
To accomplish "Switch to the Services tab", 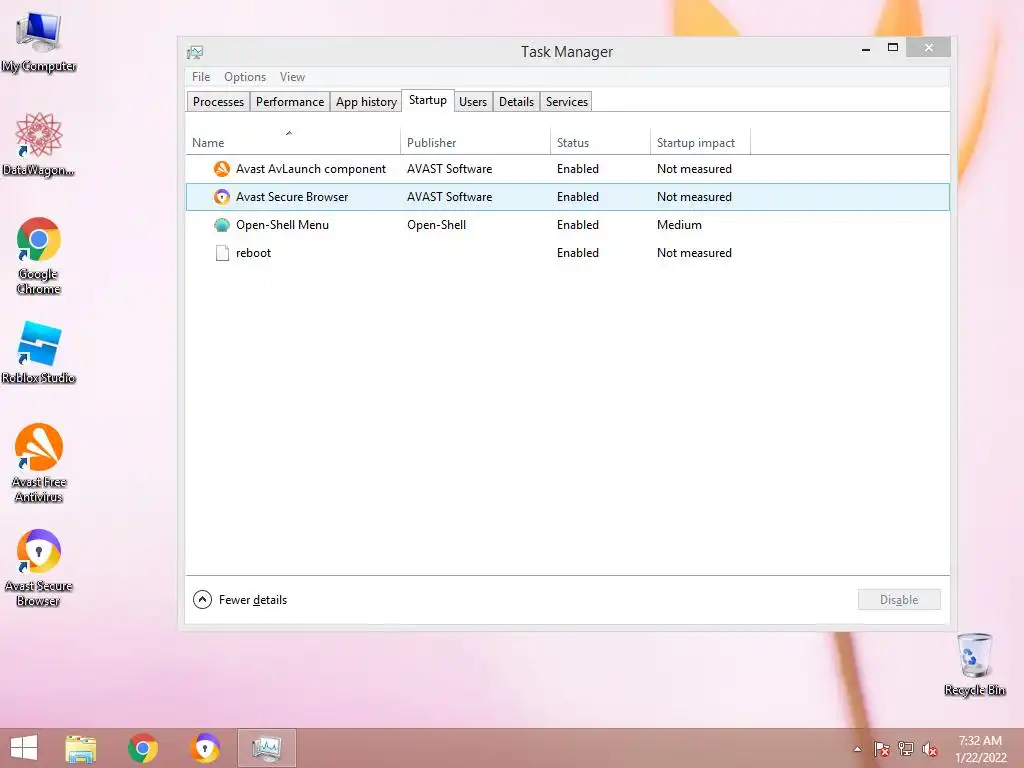I will (567, 102).
